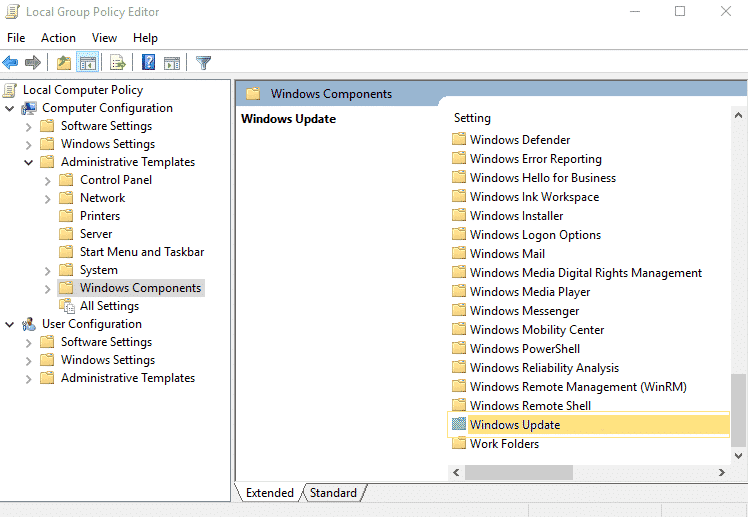Click the horizontal scrollbar right arrow

[722, 472]
